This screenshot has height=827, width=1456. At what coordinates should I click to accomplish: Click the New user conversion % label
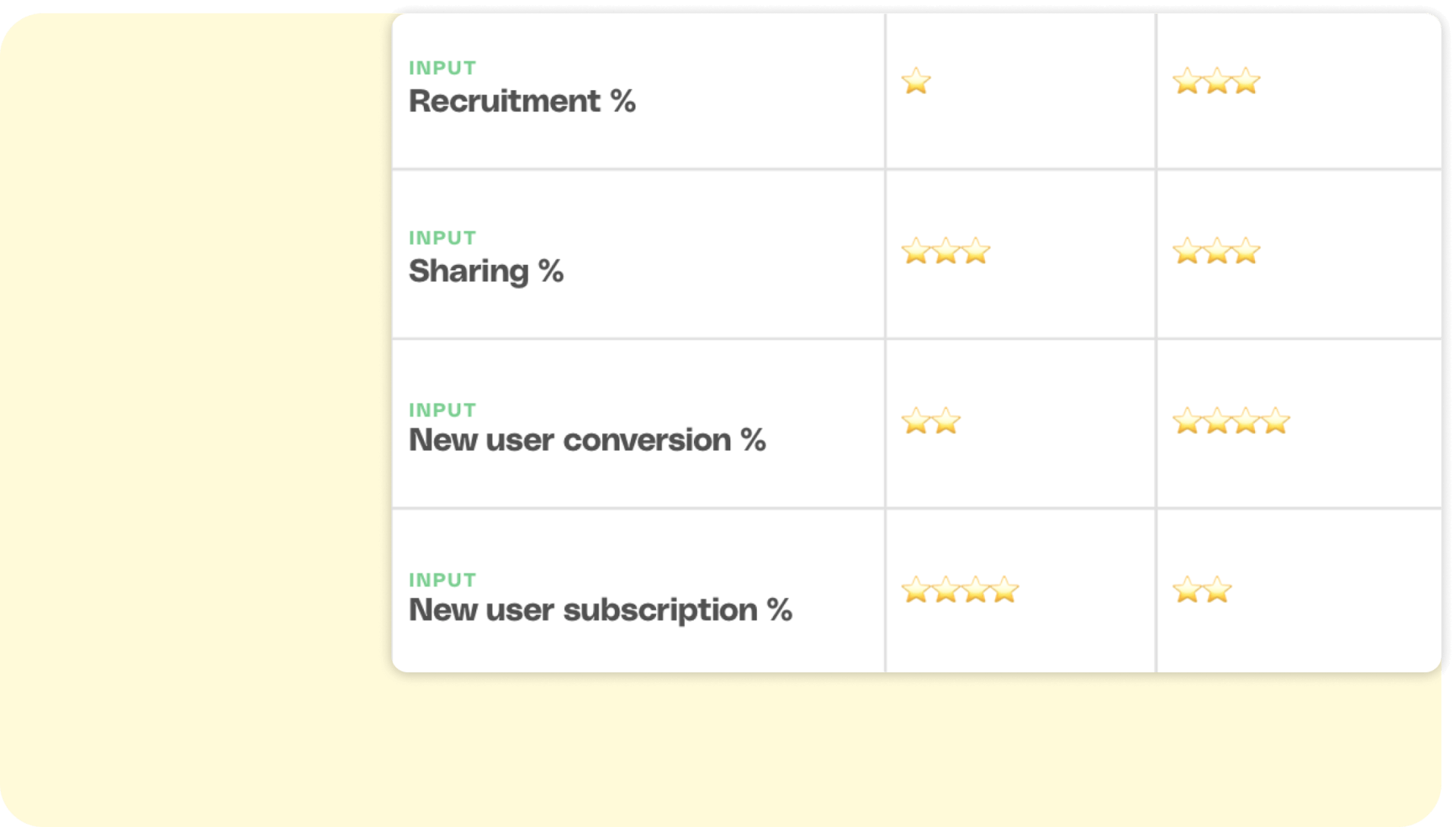[588, 439]
